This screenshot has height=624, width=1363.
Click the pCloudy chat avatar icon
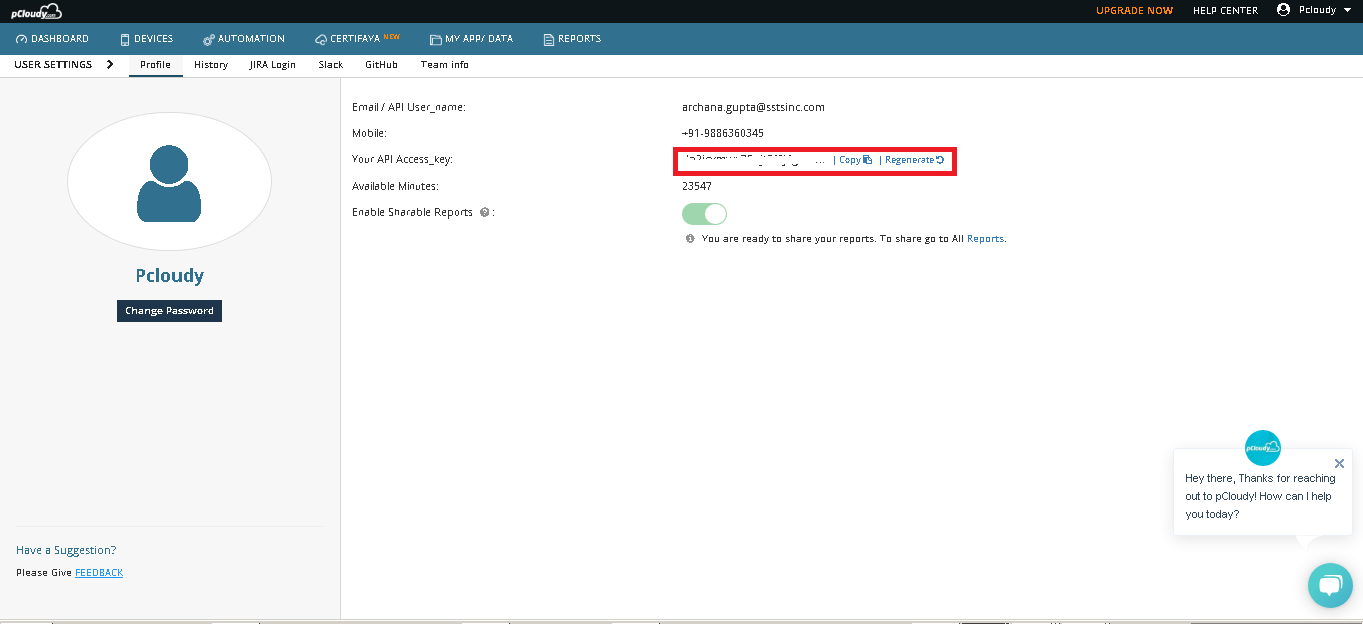point(1263,448)
